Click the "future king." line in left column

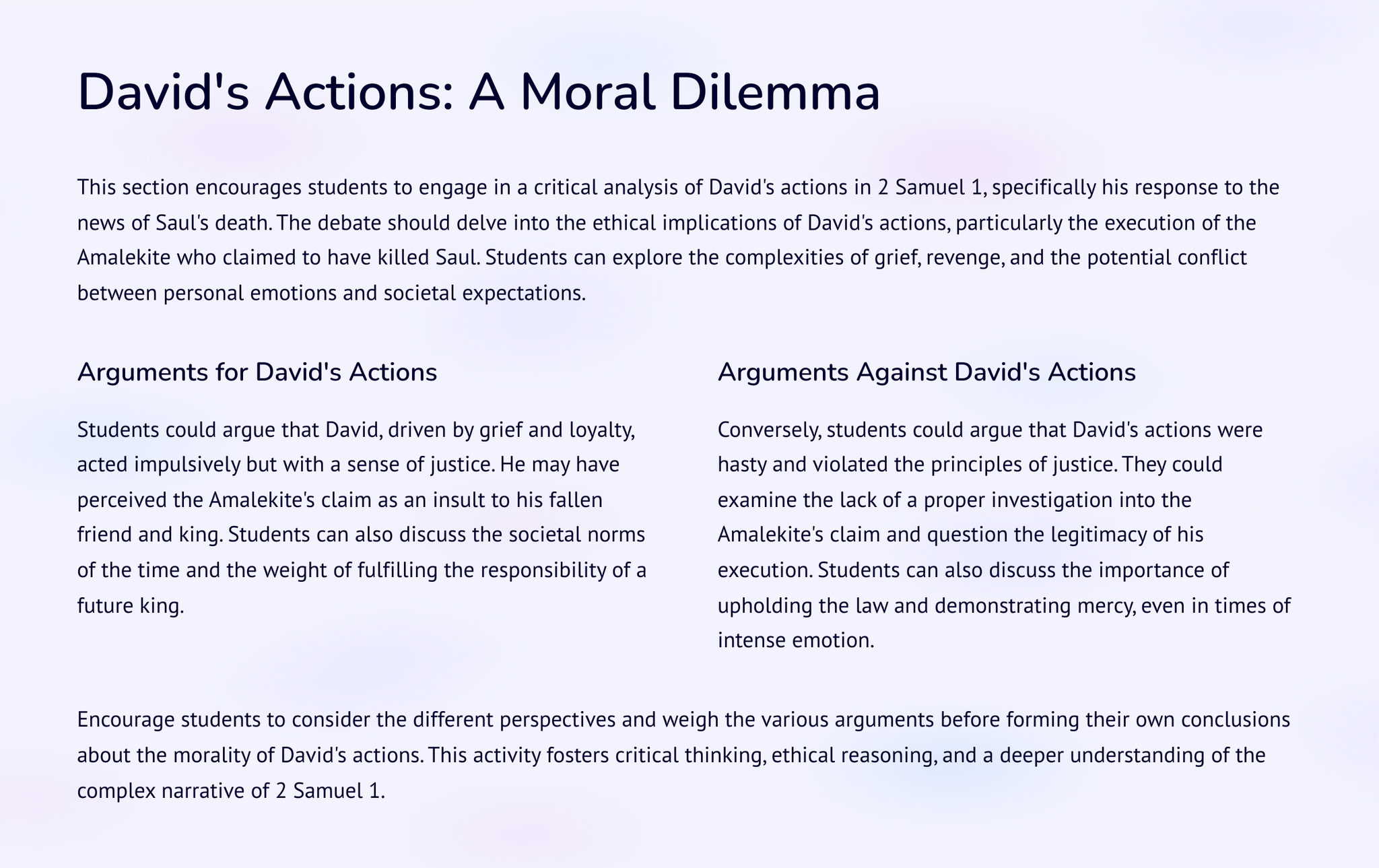[131, 605]
